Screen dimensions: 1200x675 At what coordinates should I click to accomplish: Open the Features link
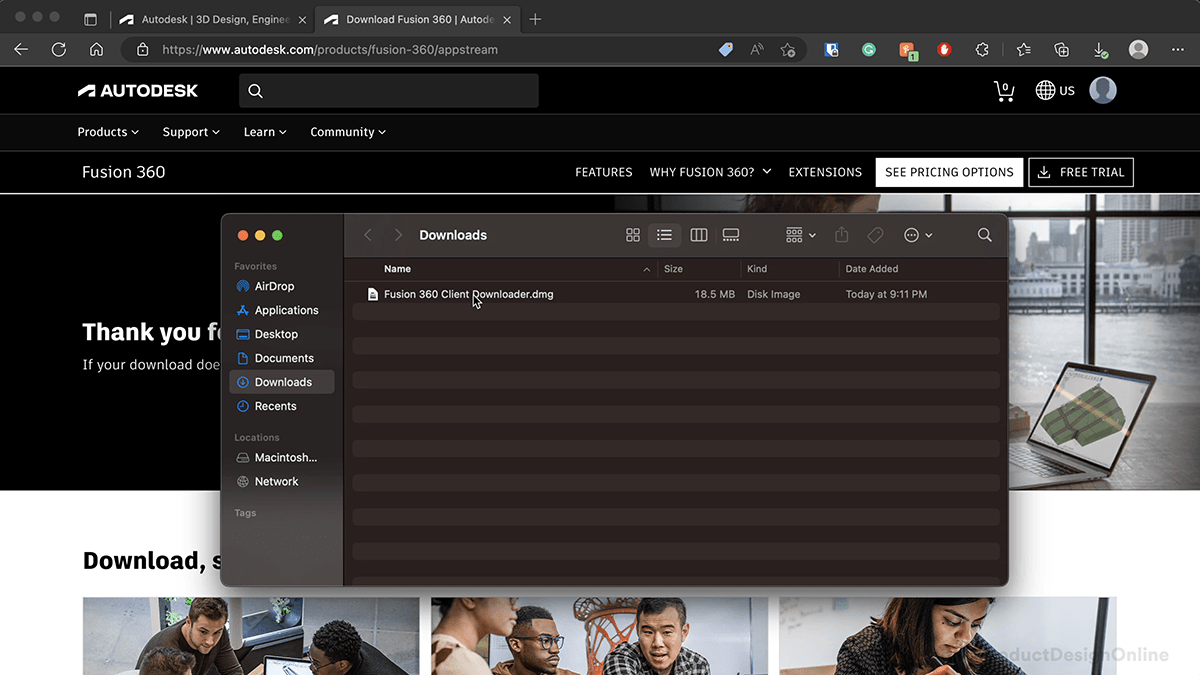(604, 172)
